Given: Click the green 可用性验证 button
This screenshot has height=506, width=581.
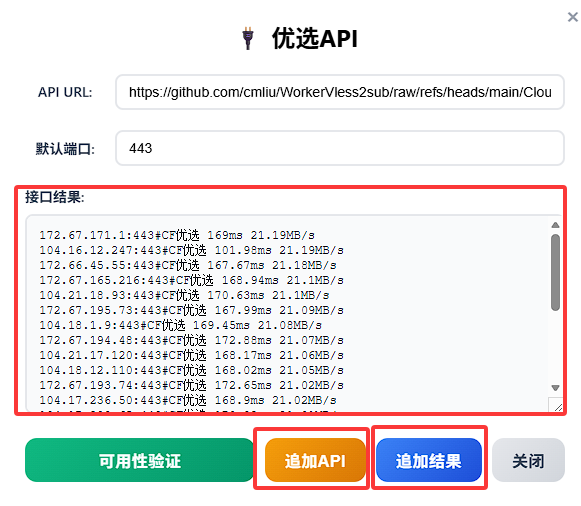Looking at the screenshot, I should click(139, 460).
